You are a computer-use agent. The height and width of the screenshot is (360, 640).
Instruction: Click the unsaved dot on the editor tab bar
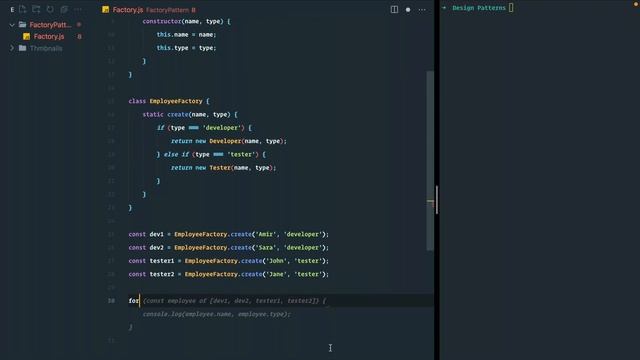[408, 10]
